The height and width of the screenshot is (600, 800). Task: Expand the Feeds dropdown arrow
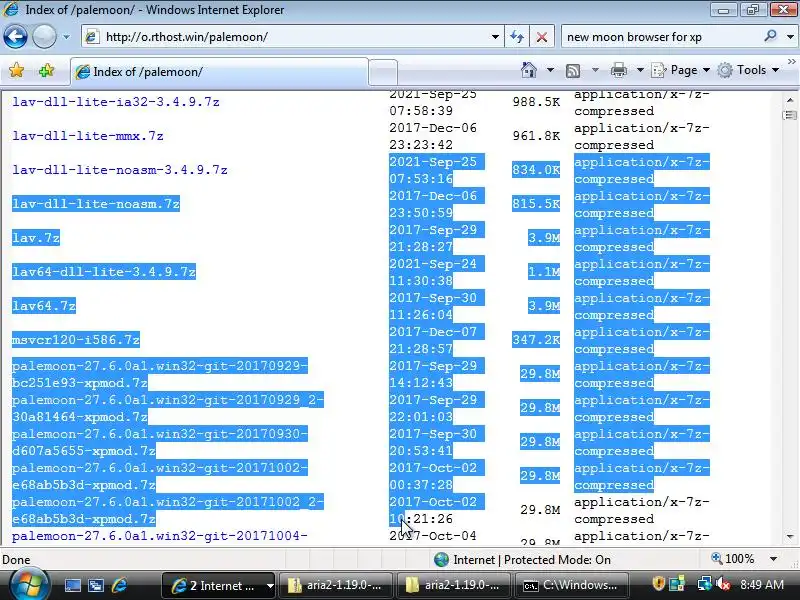point(595,70)
